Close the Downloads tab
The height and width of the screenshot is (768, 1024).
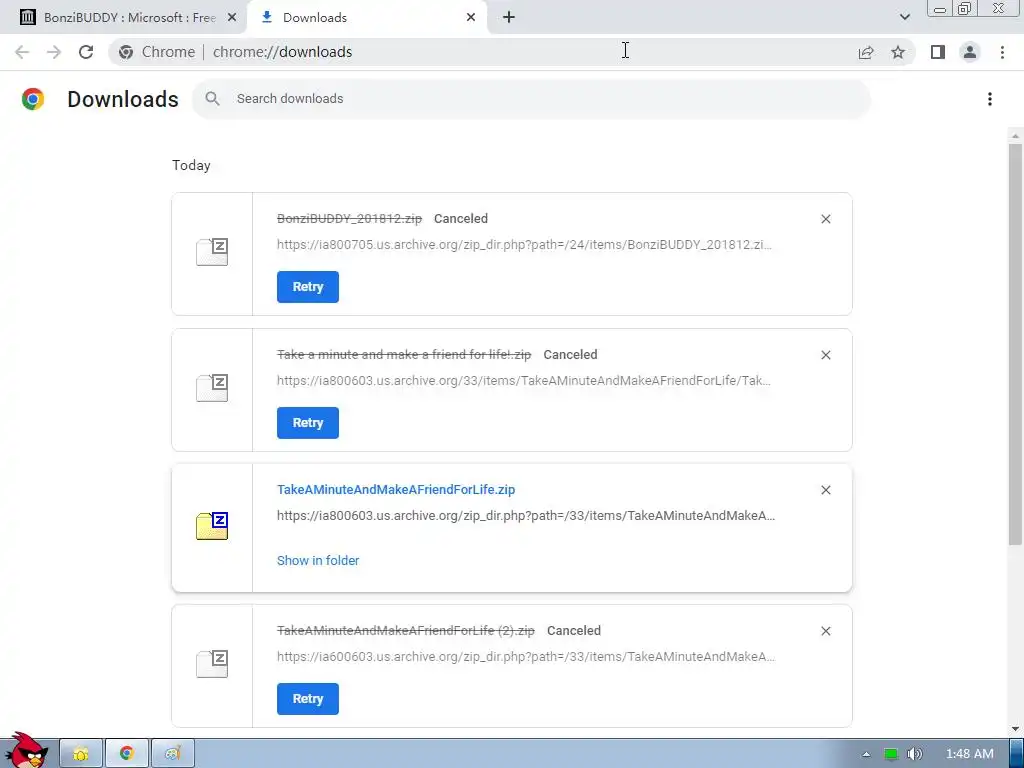[x=471, y=18]
